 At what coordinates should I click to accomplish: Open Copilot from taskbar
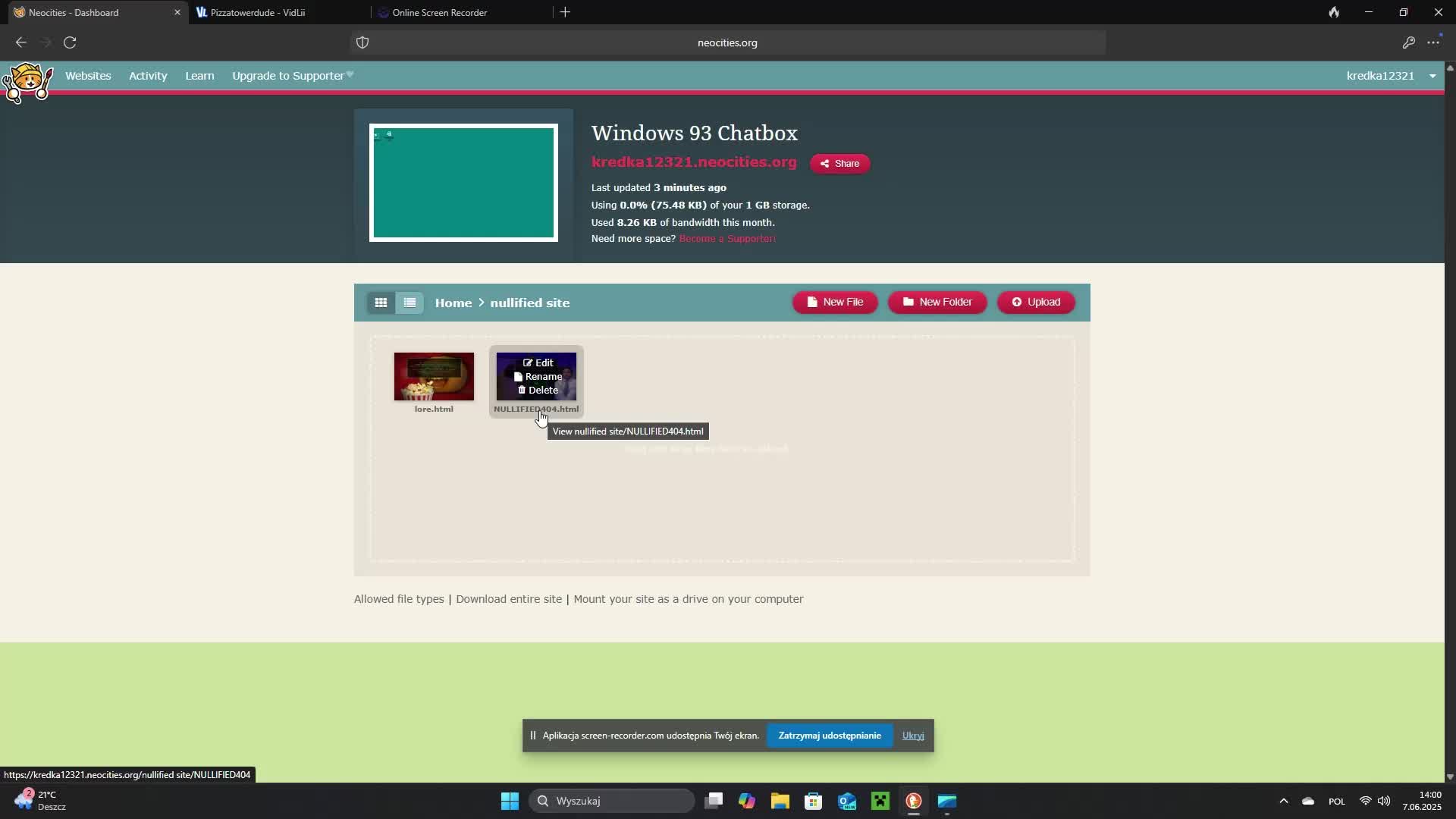coord(747,801)
